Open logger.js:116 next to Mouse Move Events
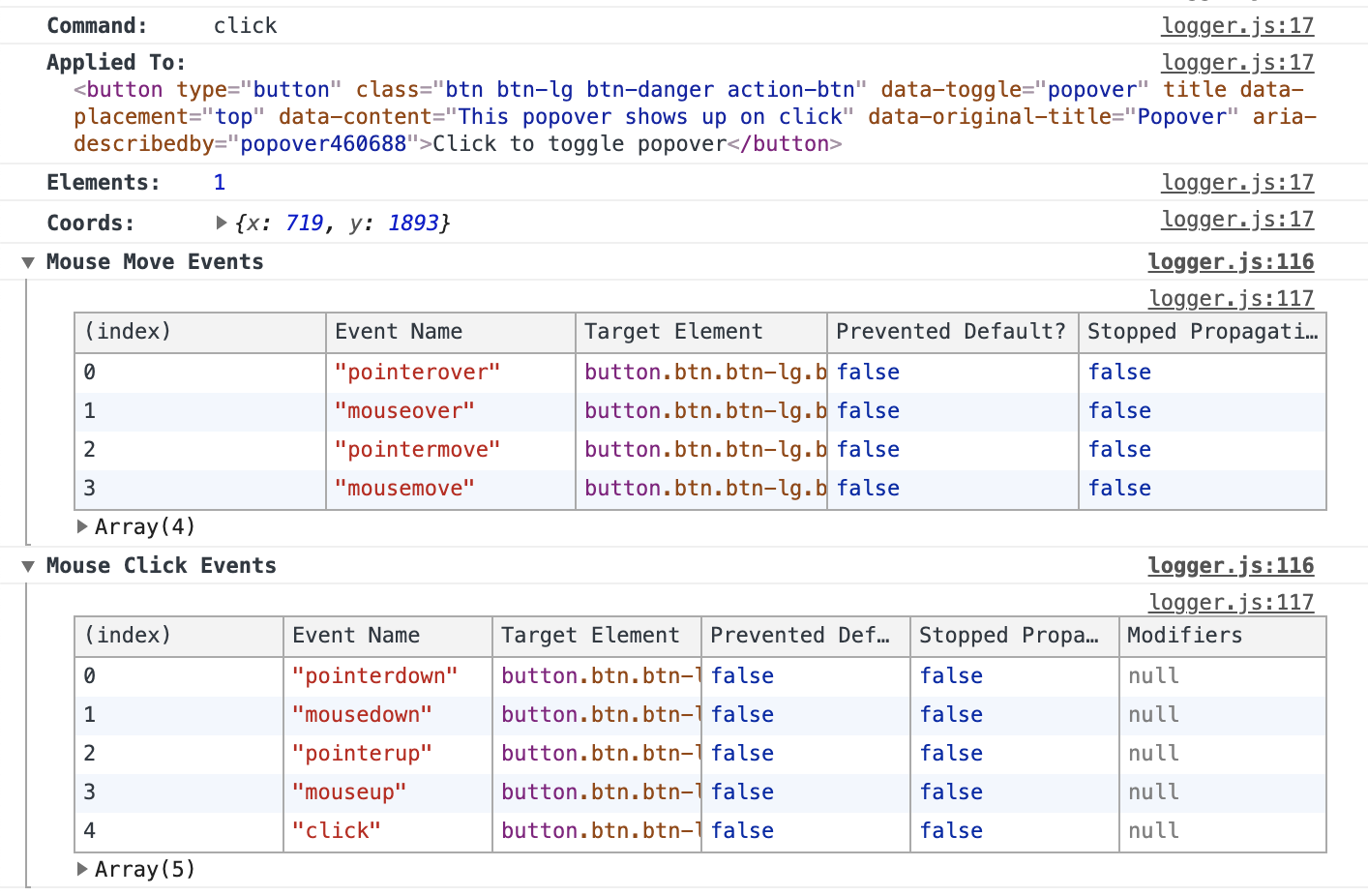This screenshot has width=1368, height=896. point(1231,261)
